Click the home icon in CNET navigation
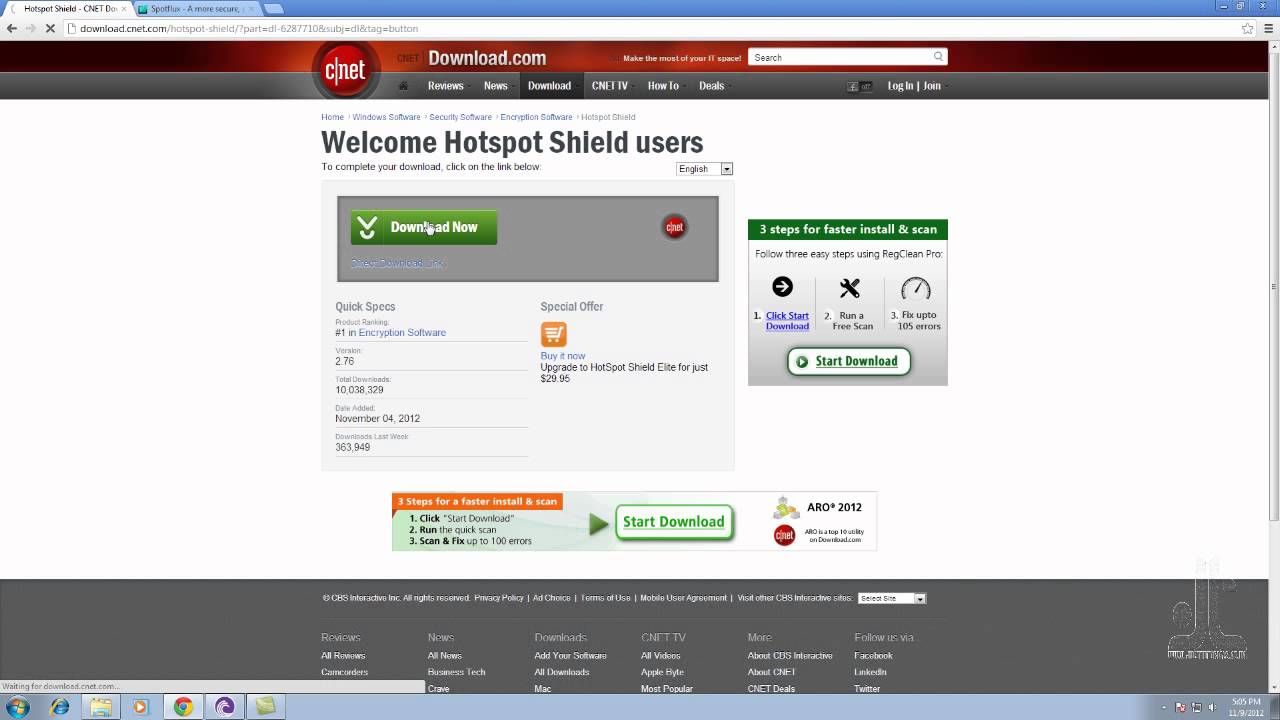The width and height of the screenshot is (1280, 720). tap(403, 86)
